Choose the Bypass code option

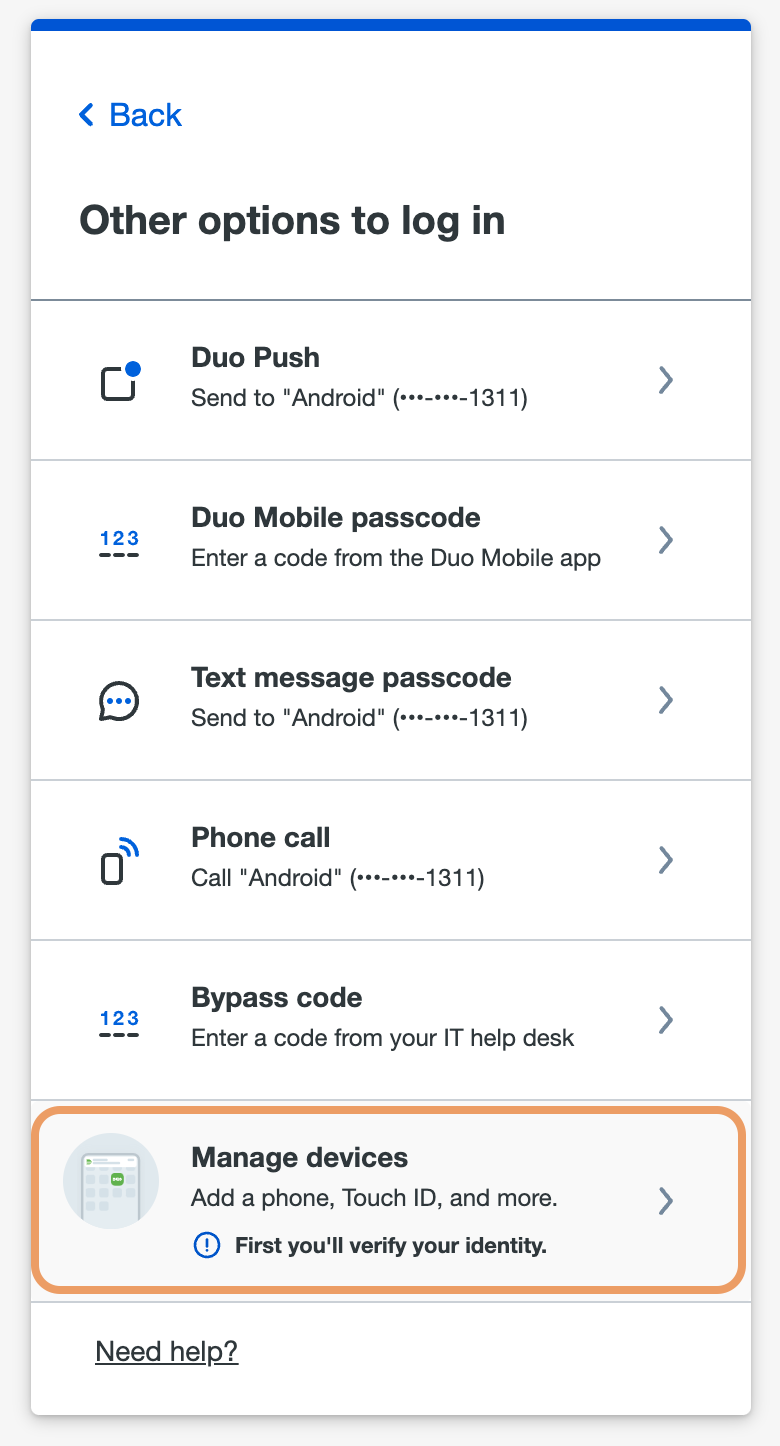[390, 1018]
